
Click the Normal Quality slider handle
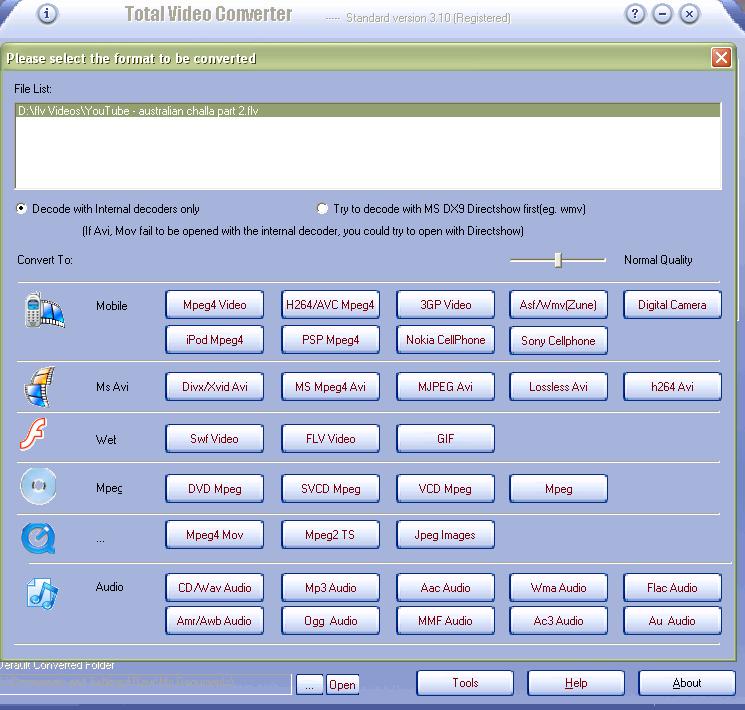[x=558, y=260]
